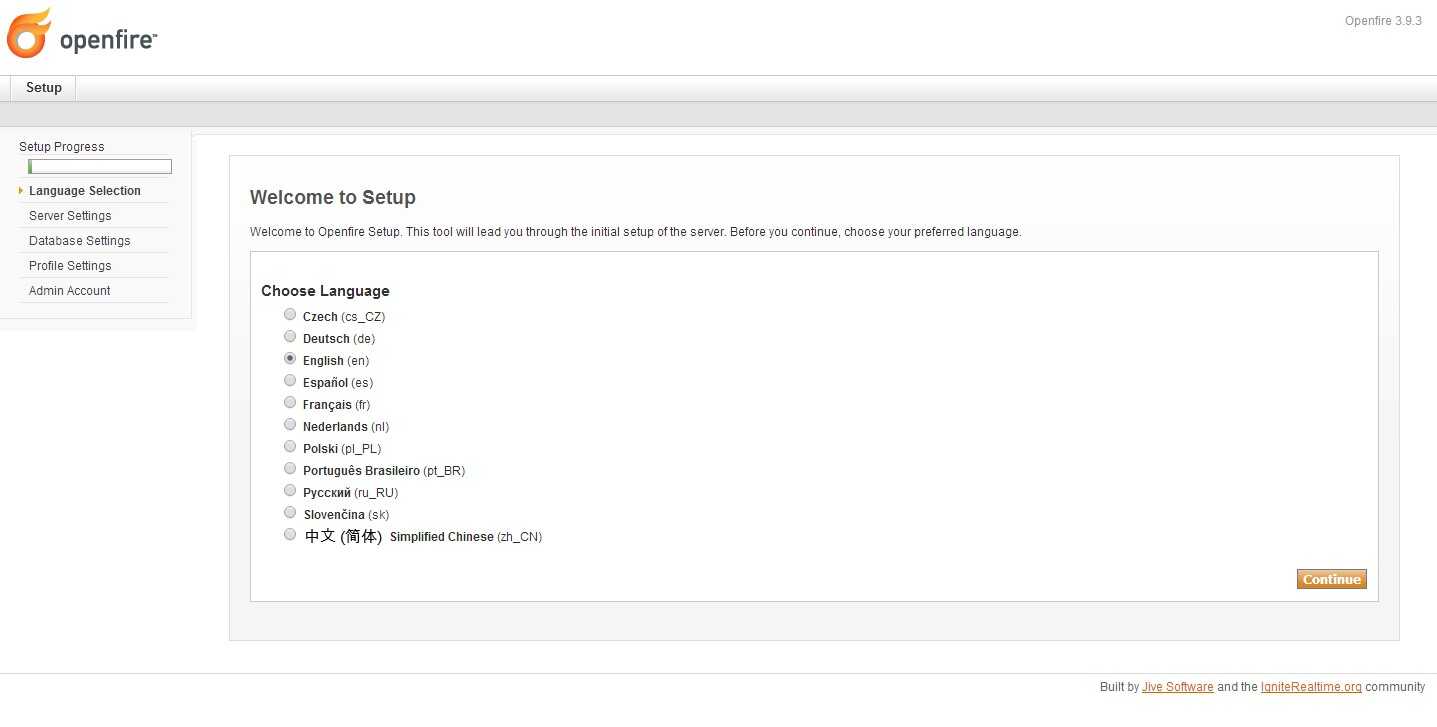Go to Profile Settings step in sidebar

[70, 266]
